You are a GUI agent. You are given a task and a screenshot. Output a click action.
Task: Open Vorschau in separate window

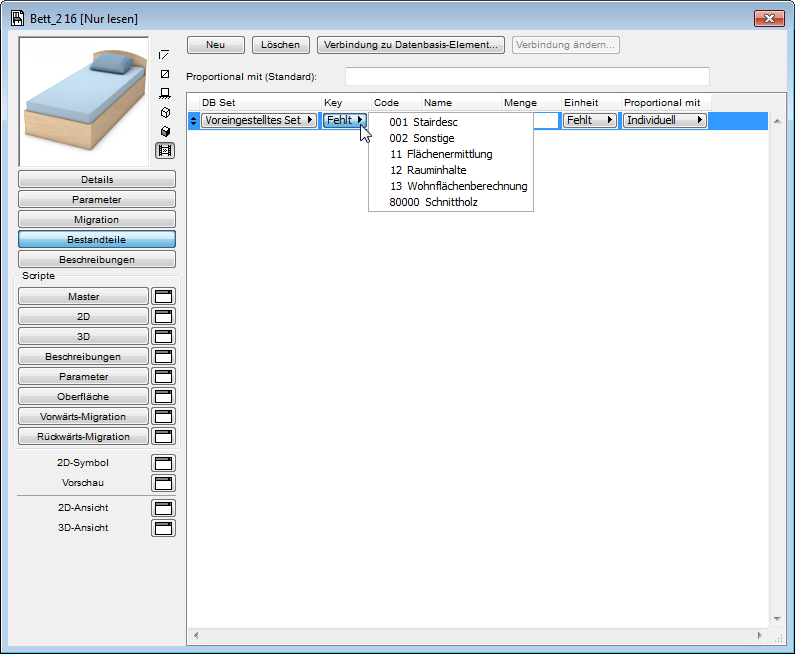point(163,483)
